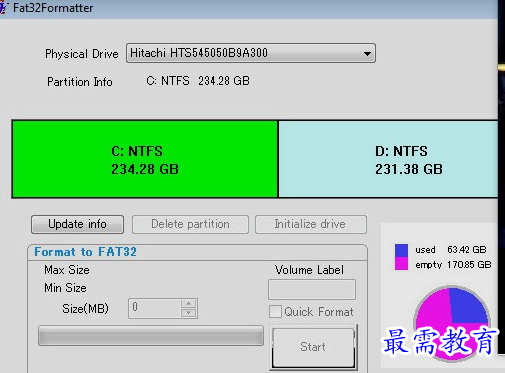Viewport: 505px width, 373px height.
Task: Click the 'Format to FAT32' heading
Action: [x=85, y=252]
